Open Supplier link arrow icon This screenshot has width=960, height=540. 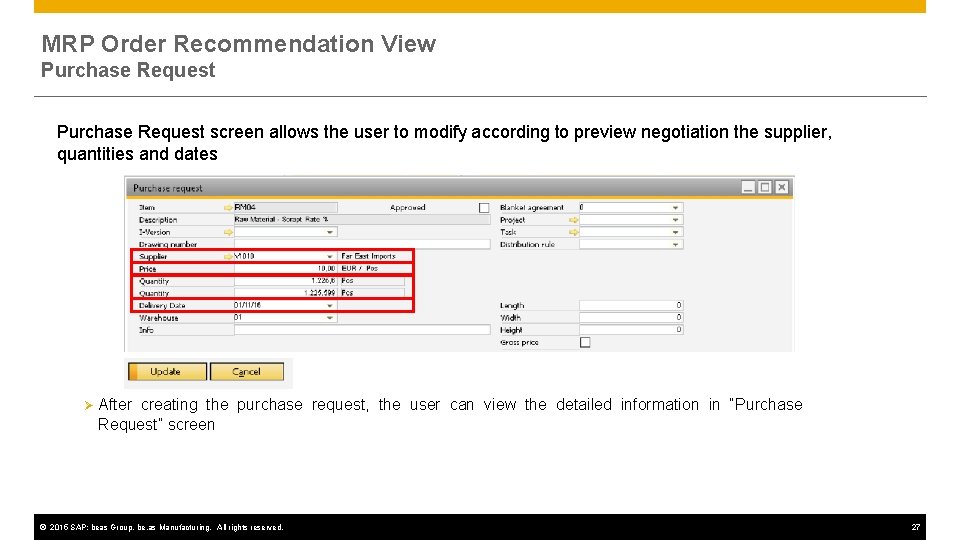[228, 257]
